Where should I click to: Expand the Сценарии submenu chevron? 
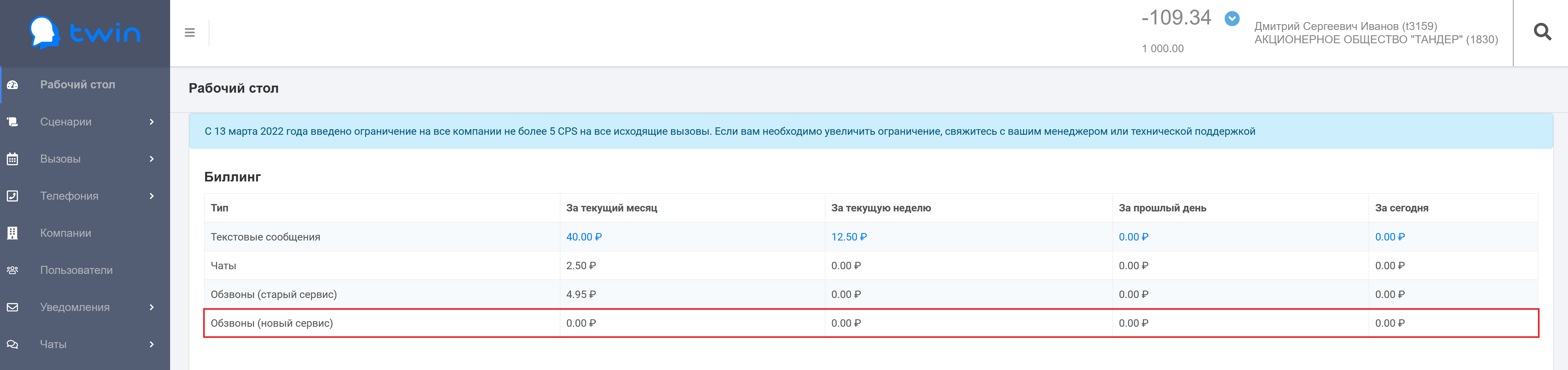tap(152, 122)
